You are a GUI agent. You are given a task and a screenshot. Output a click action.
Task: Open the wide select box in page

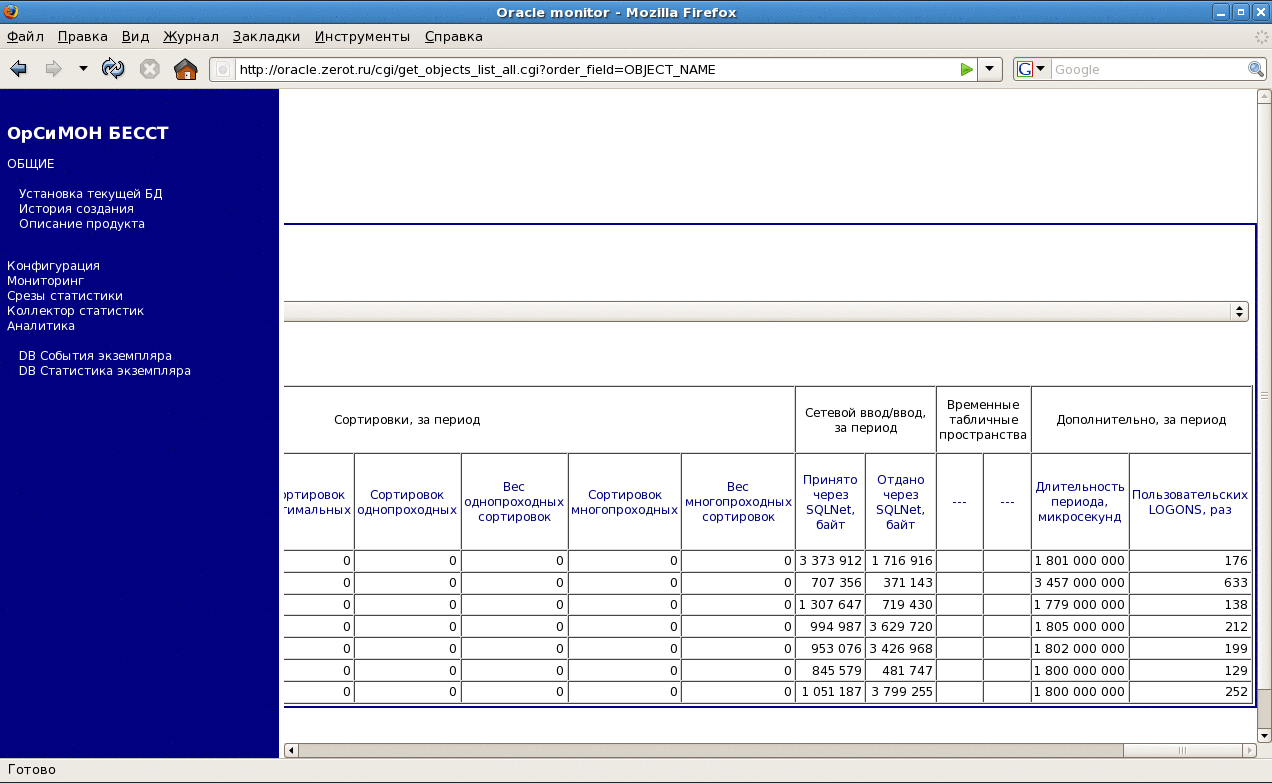click(x=765, y=312)
